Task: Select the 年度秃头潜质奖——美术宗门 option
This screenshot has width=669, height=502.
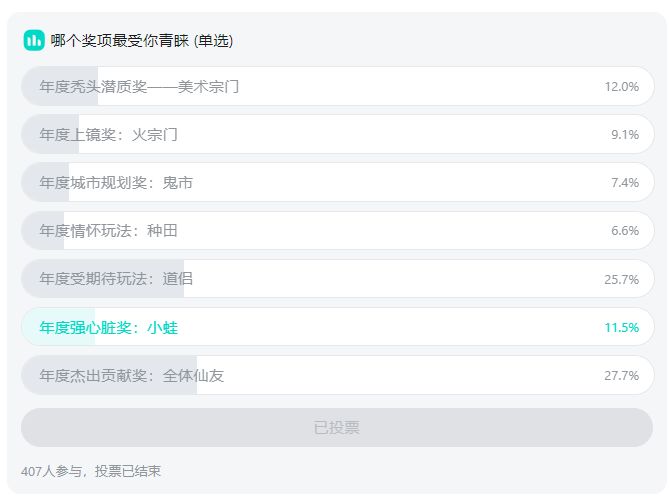Action: 139,87
